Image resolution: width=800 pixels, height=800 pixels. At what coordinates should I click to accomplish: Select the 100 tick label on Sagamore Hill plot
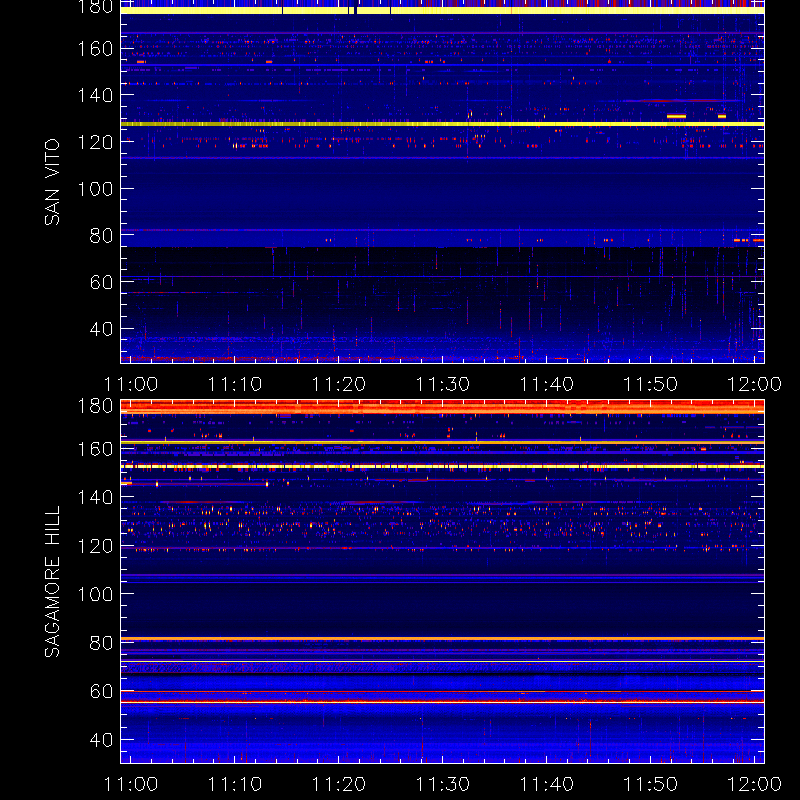tap(95, 594)
